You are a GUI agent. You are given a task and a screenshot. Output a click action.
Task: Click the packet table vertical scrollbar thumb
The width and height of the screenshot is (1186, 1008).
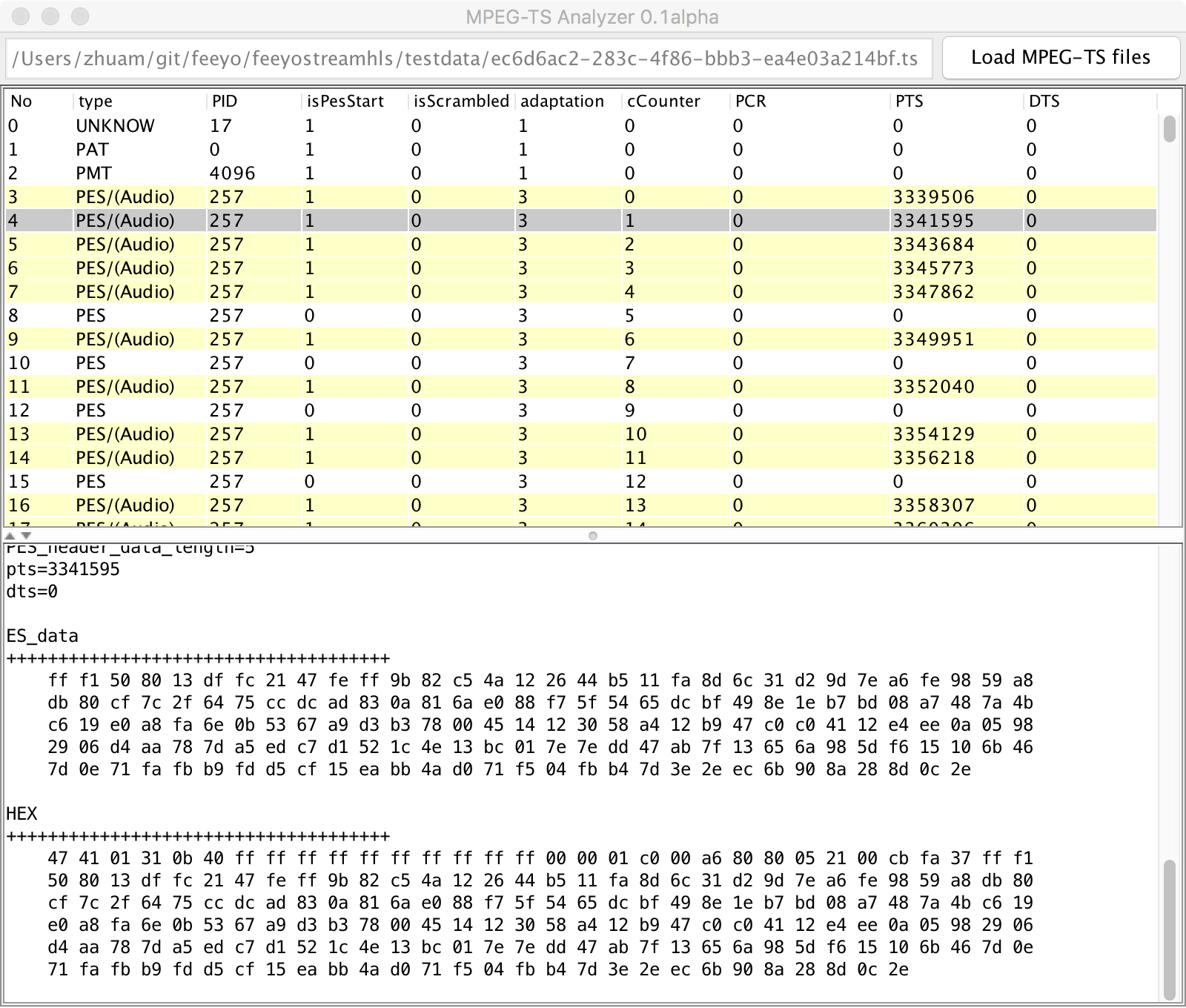tap(1170, 128)
